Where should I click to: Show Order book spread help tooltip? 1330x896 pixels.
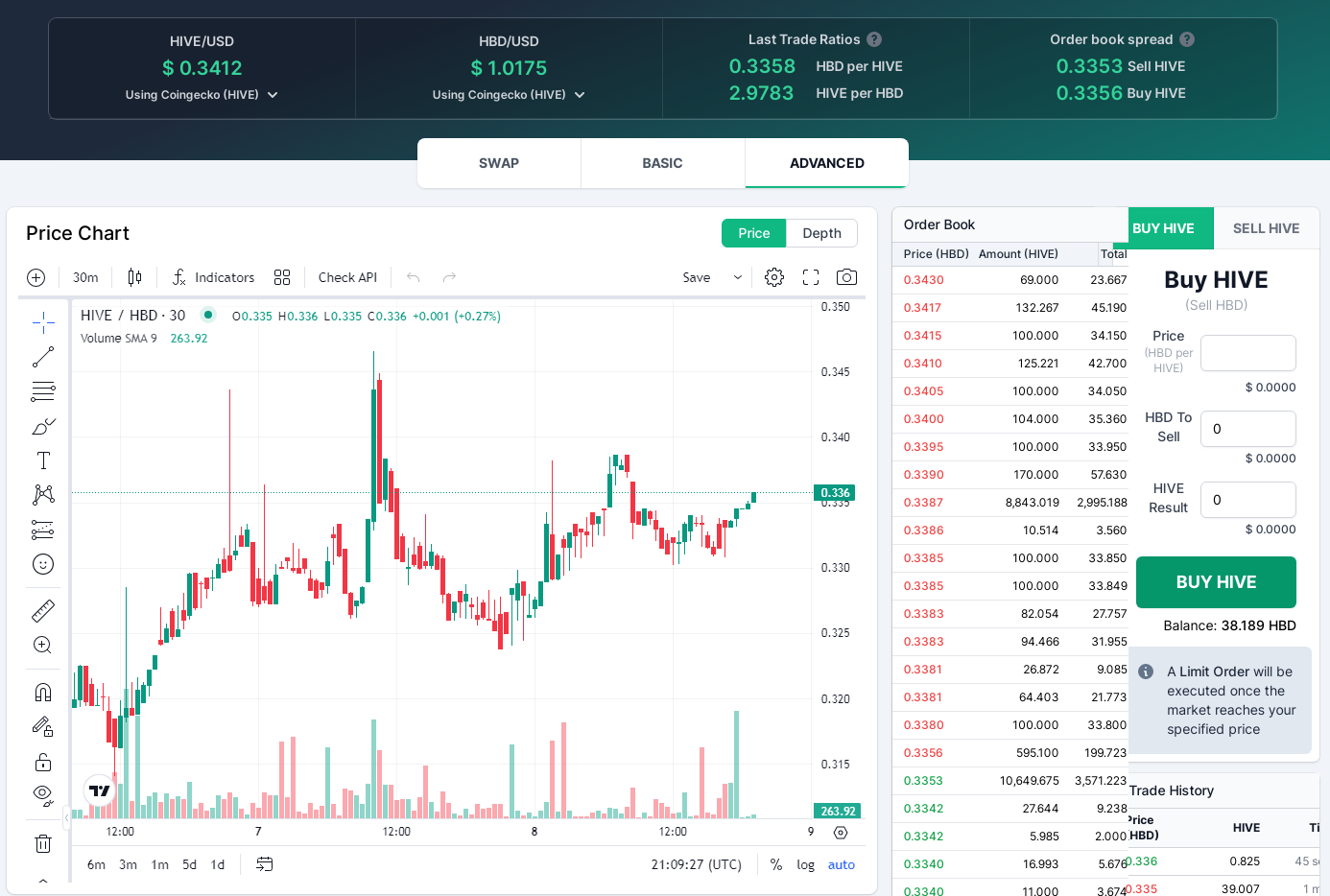1187,39
